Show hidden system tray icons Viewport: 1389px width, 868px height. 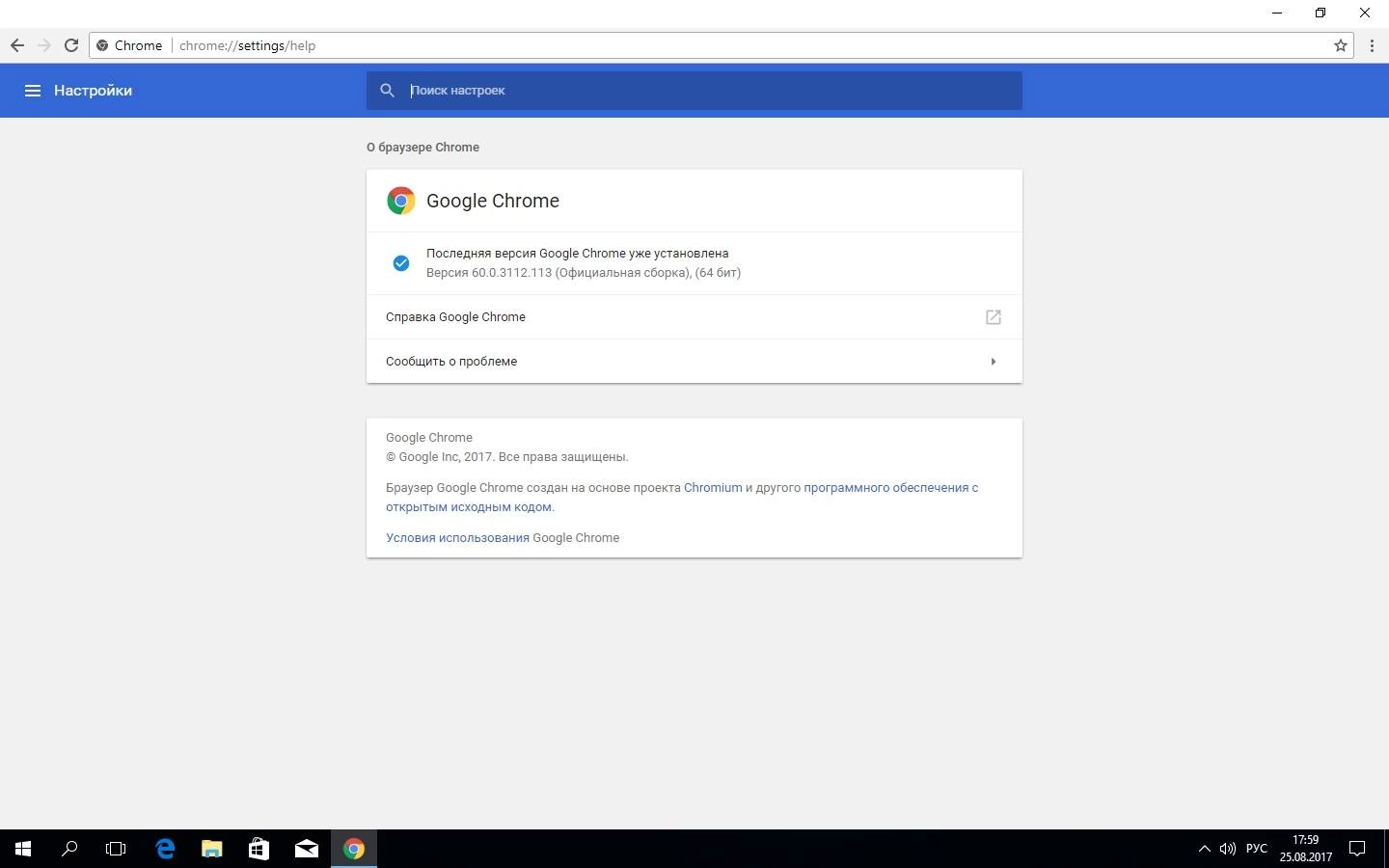pos(1204,849)
